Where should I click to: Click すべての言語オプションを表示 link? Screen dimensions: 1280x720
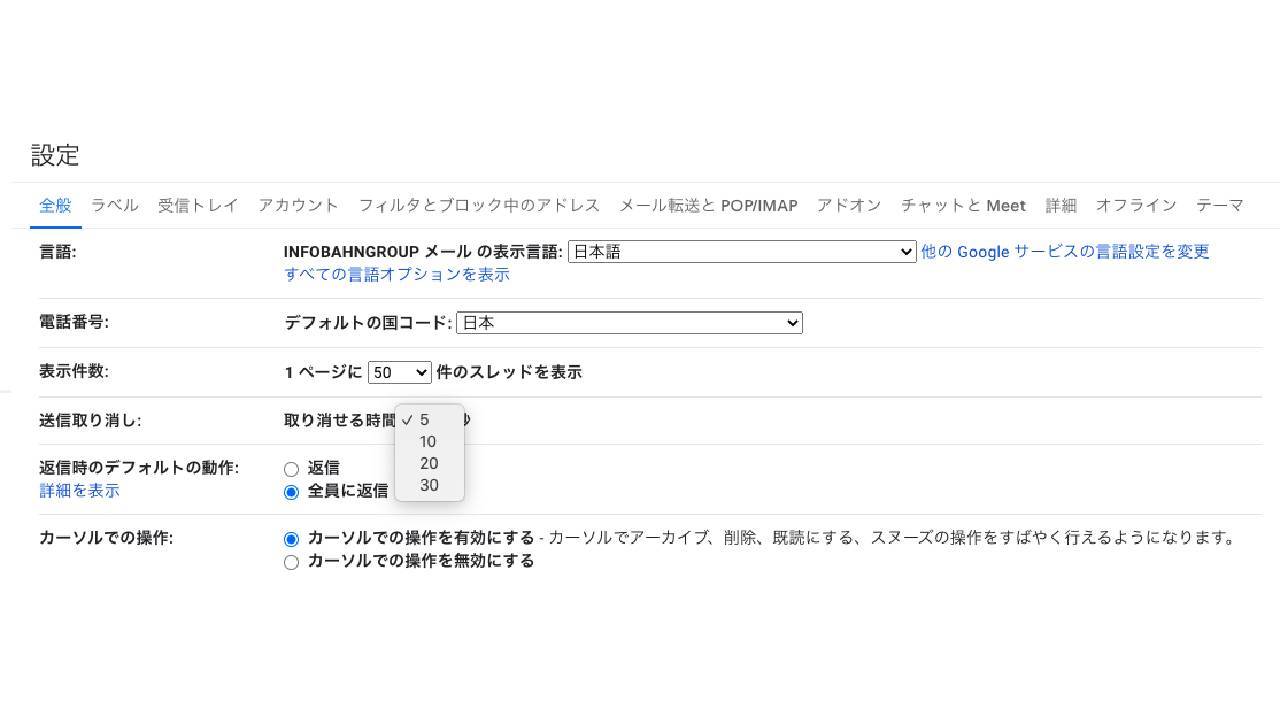tap(397, 274)
